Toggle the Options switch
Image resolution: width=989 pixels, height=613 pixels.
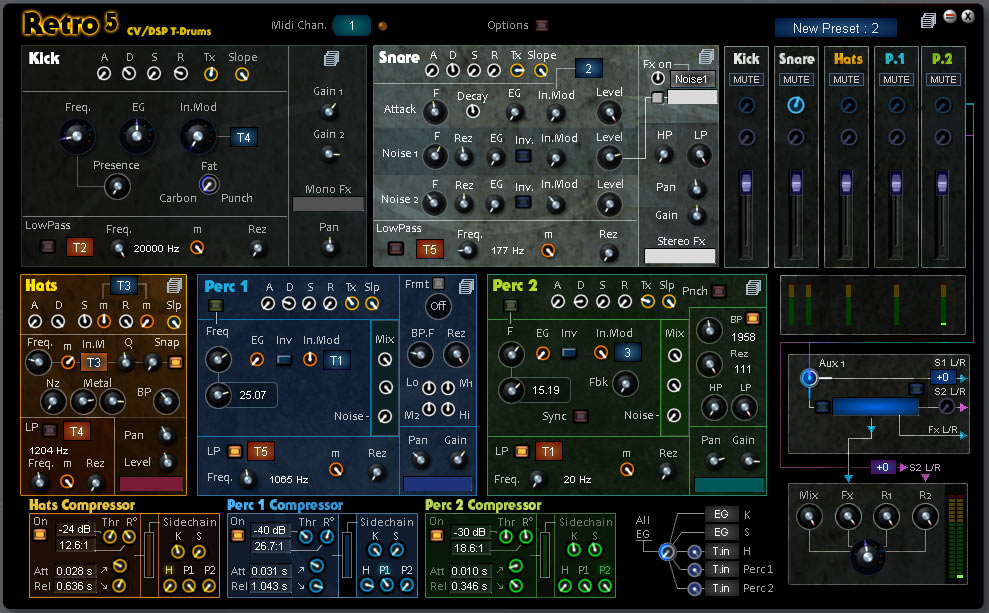542,25
